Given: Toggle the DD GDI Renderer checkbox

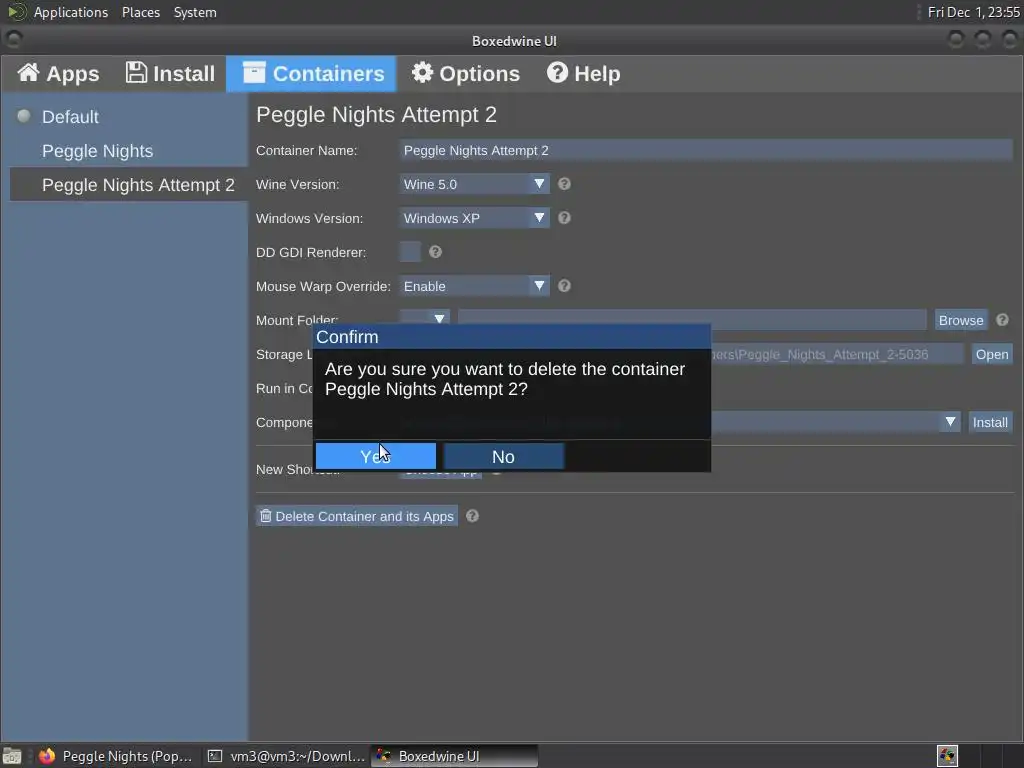Looking at the screenshot, I should click(x=410, y=252).
